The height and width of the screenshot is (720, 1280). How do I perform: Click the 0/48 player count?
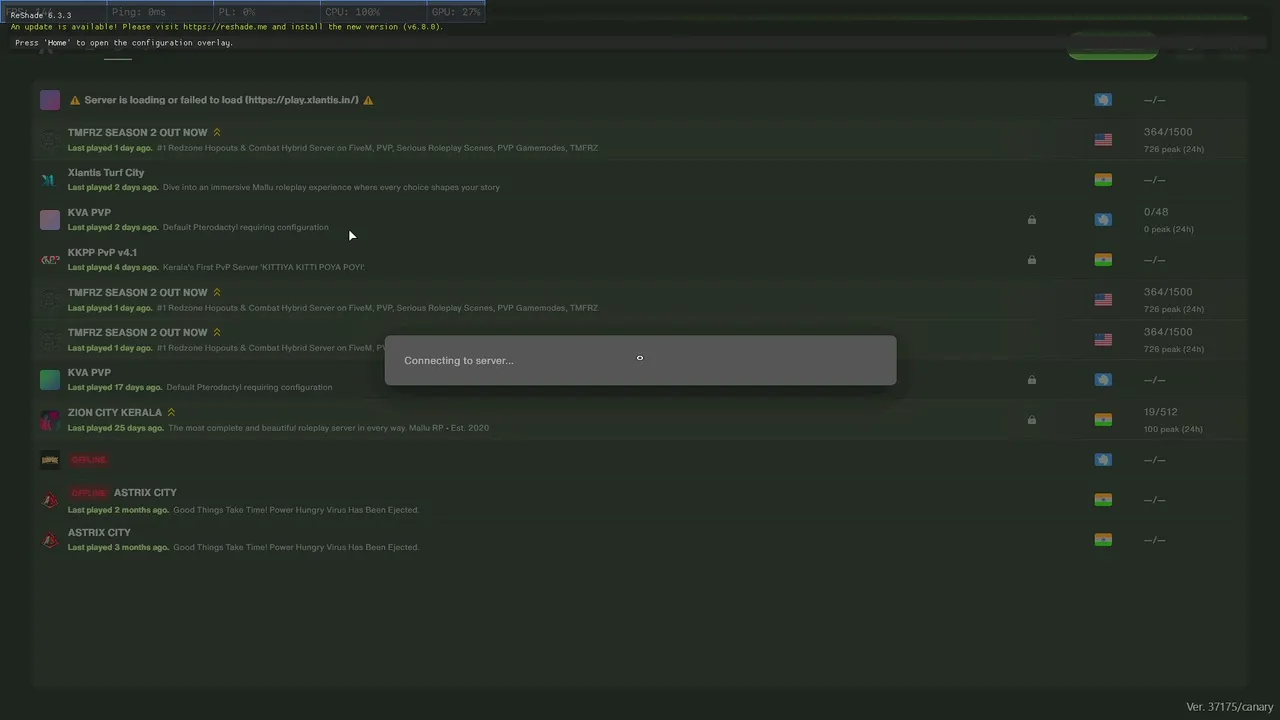tap(1156, 212)
